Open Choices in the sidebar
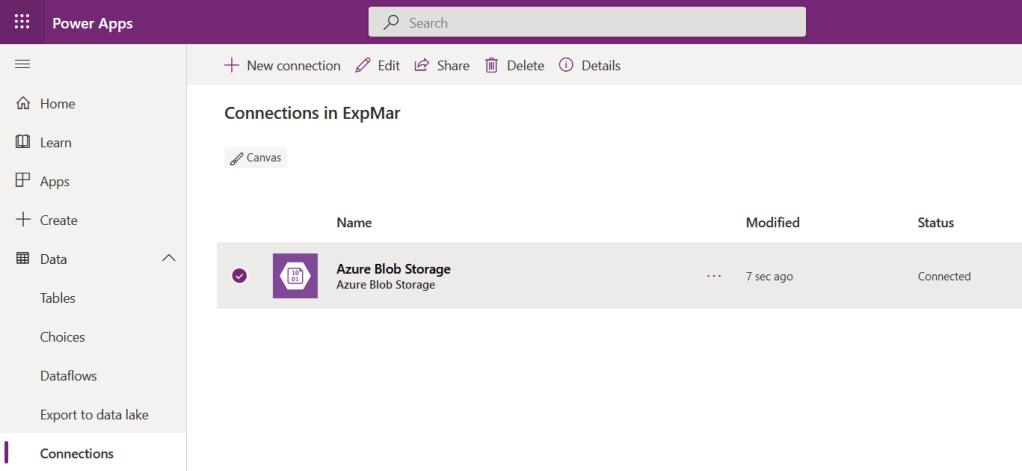 pyautogui.click(x=62, y=337)
